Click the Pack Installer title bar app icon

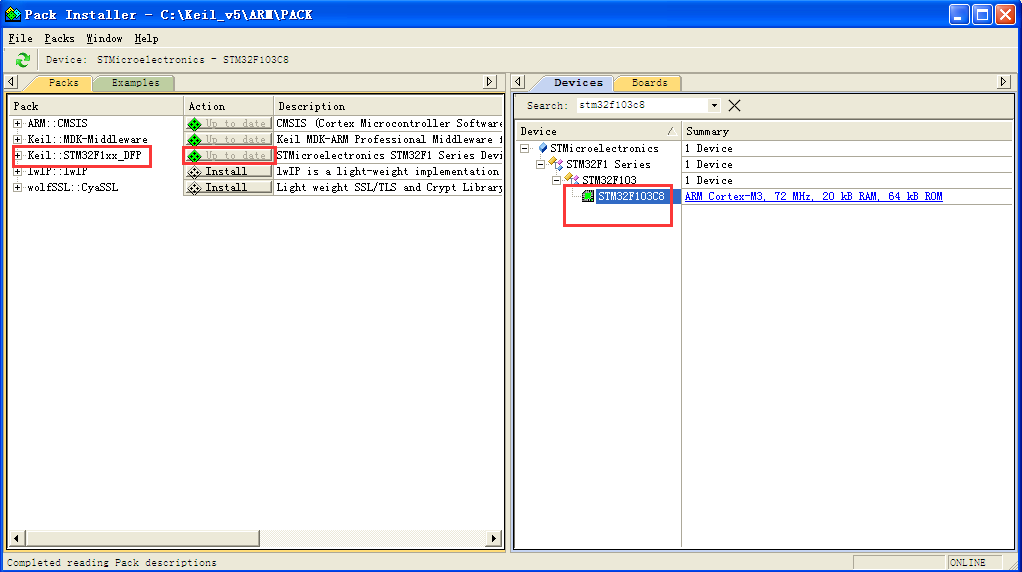pyautogui.click(x=12, y=14)
